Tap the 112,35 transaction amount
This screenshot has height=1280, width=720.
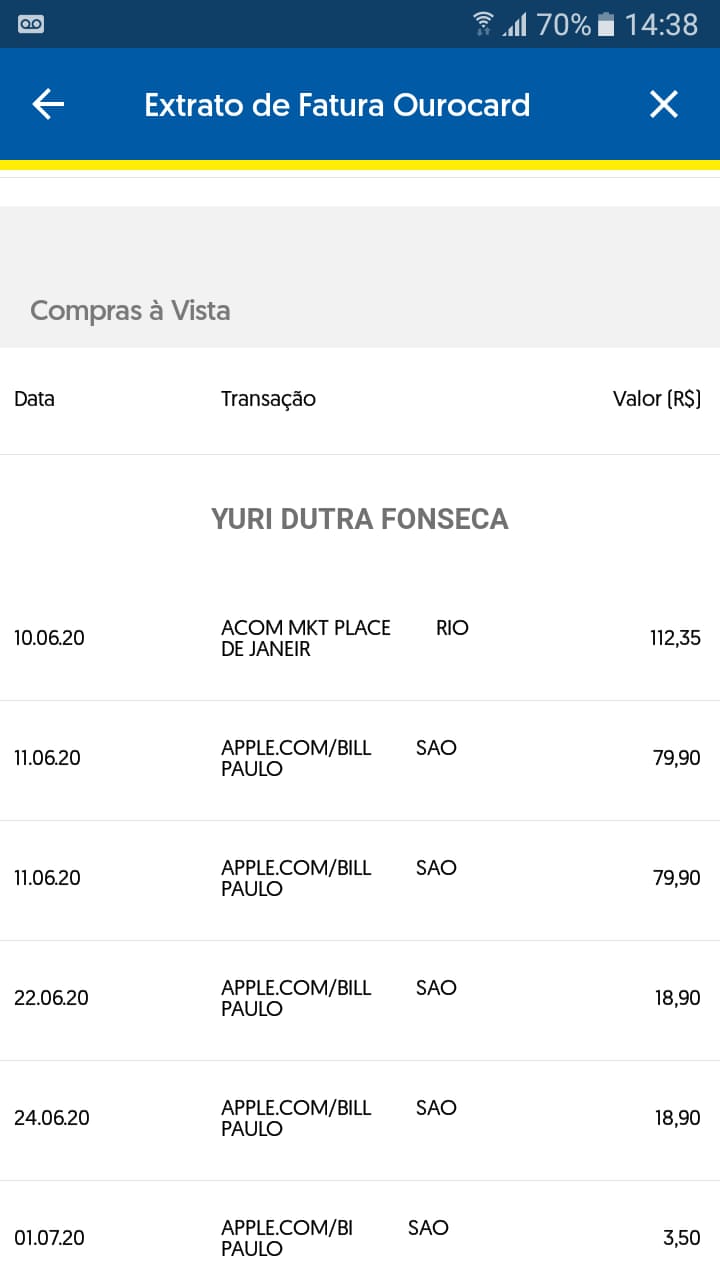tap(675, 638)
